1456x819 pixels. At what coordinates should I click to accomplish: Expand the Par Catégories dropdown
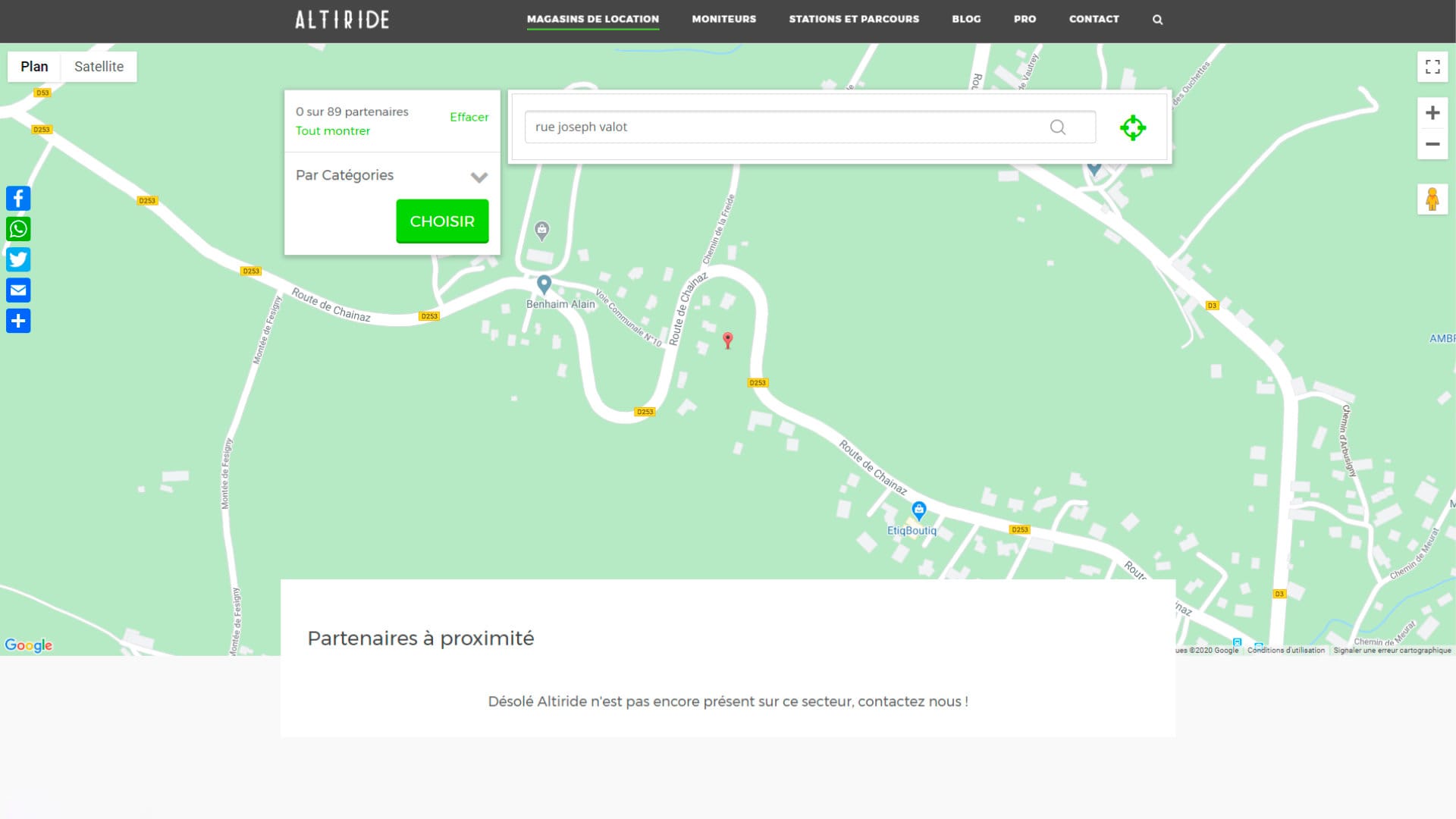click(392, 176)
